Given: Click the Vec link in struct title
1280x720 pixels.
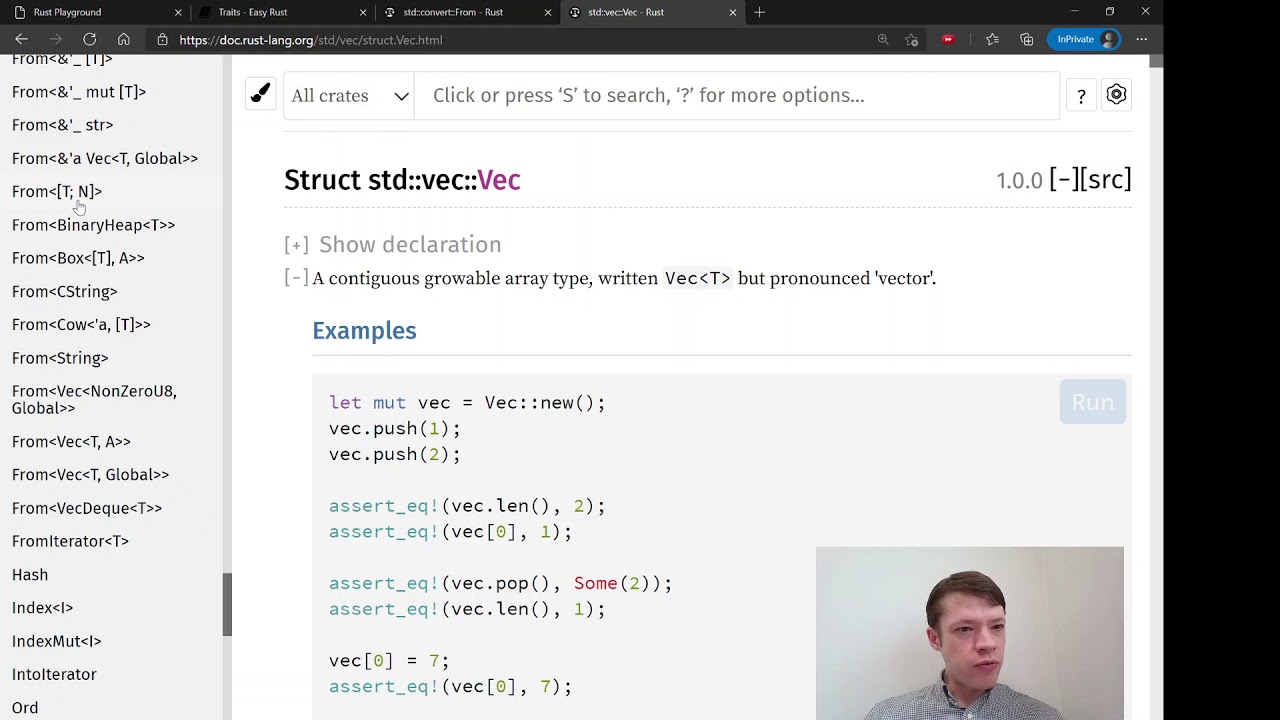Looking at the screenshot, I should click(x=499, y=180).
